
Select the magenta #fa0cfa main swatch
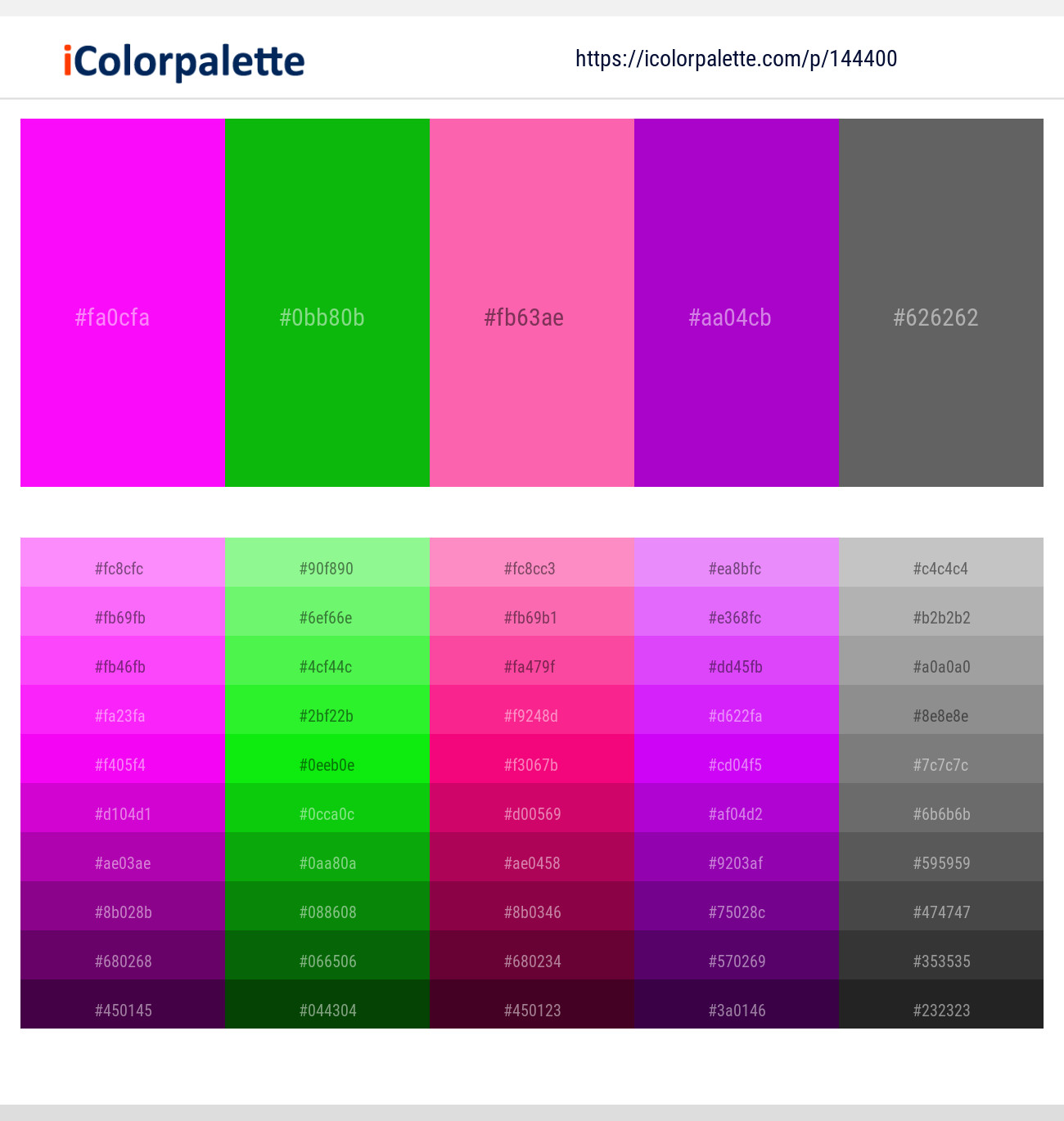tap(123, 303)
